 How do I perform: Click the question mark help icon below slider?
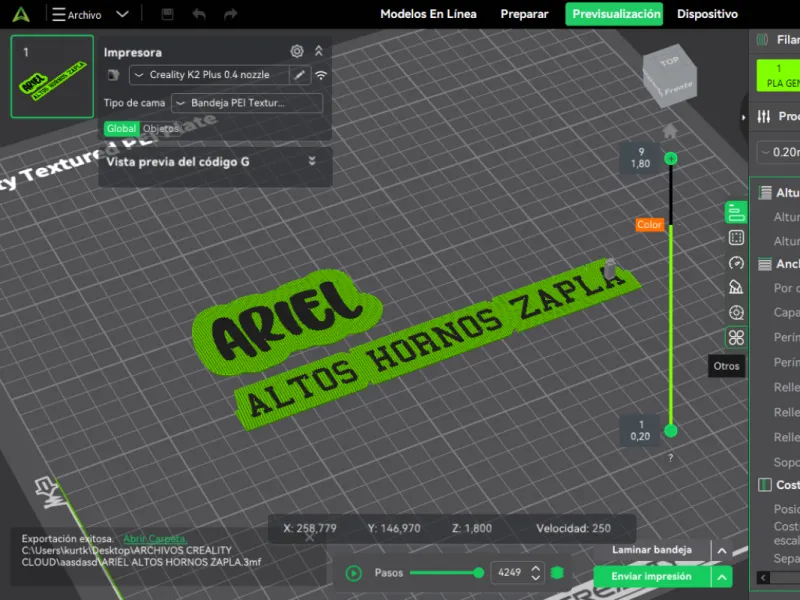tap(671, 458)
